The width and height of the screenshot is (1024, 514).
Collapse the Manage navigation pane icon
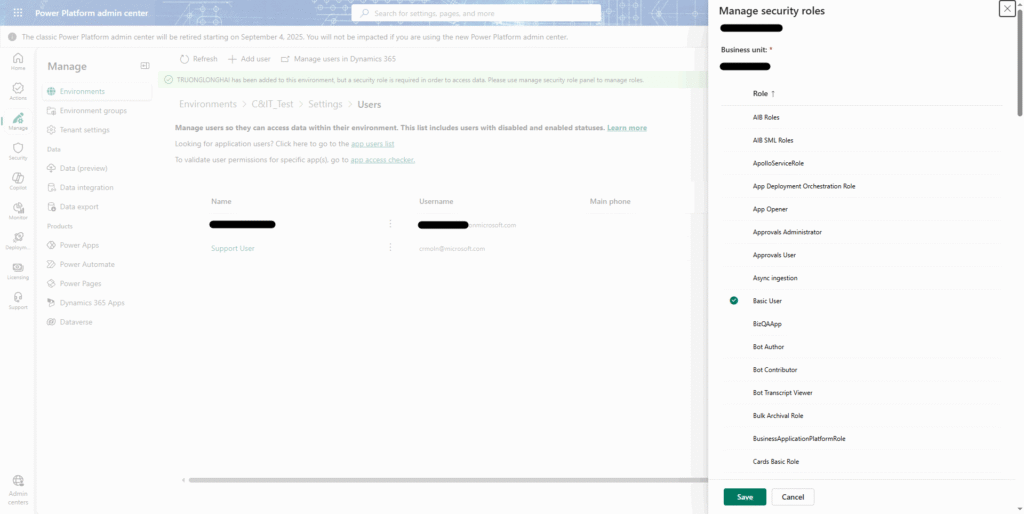tap(145, 66)
